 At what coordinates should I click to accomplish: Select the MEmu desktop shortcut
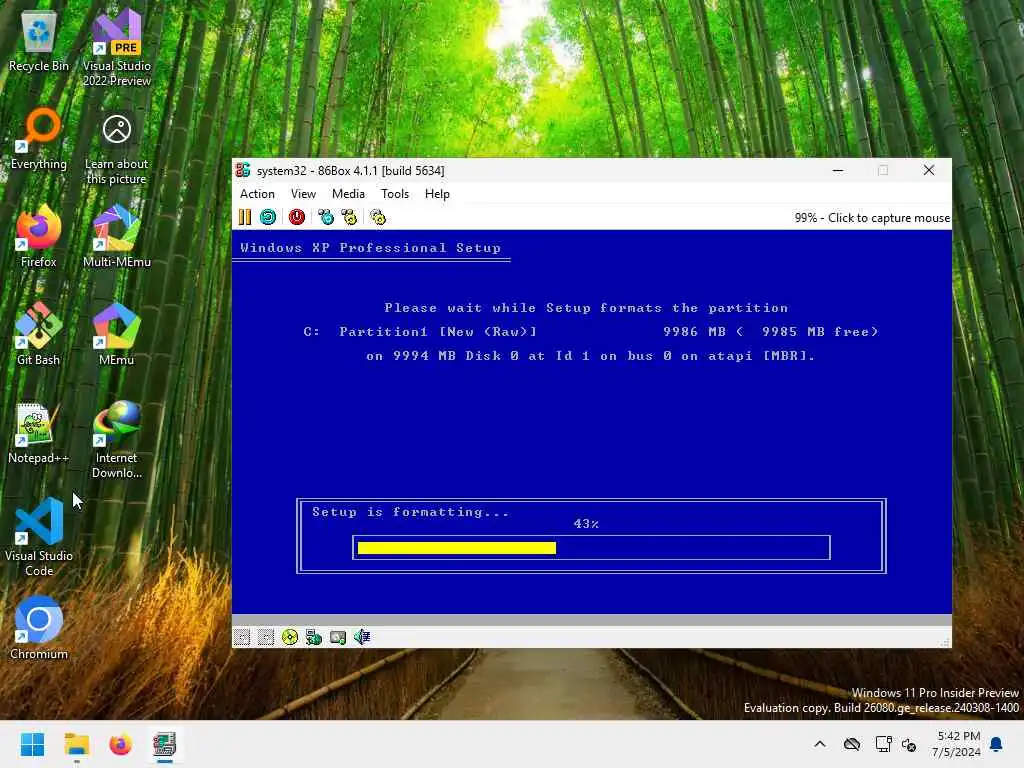[x=117, y=336]
